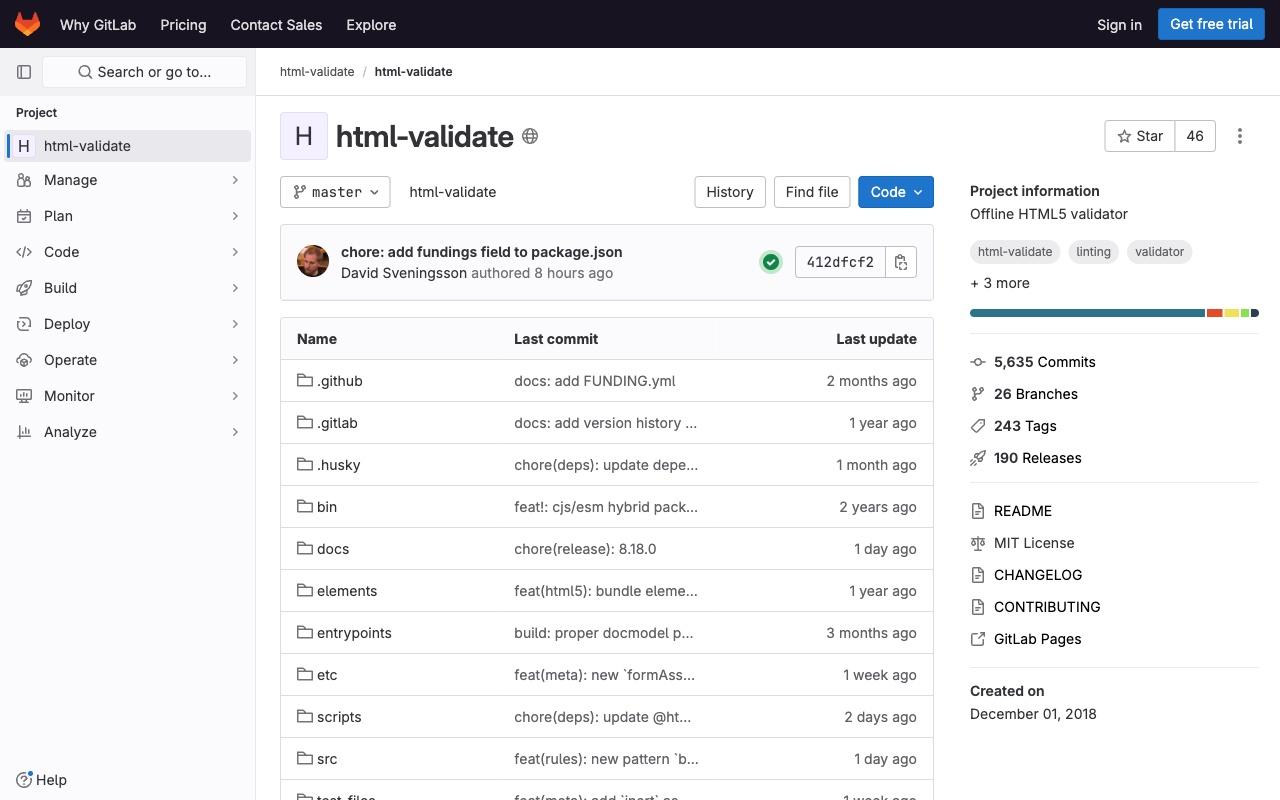Click the scripts folder icon
The width and height of the screenshot is (1280, 800).
[305, 716]
